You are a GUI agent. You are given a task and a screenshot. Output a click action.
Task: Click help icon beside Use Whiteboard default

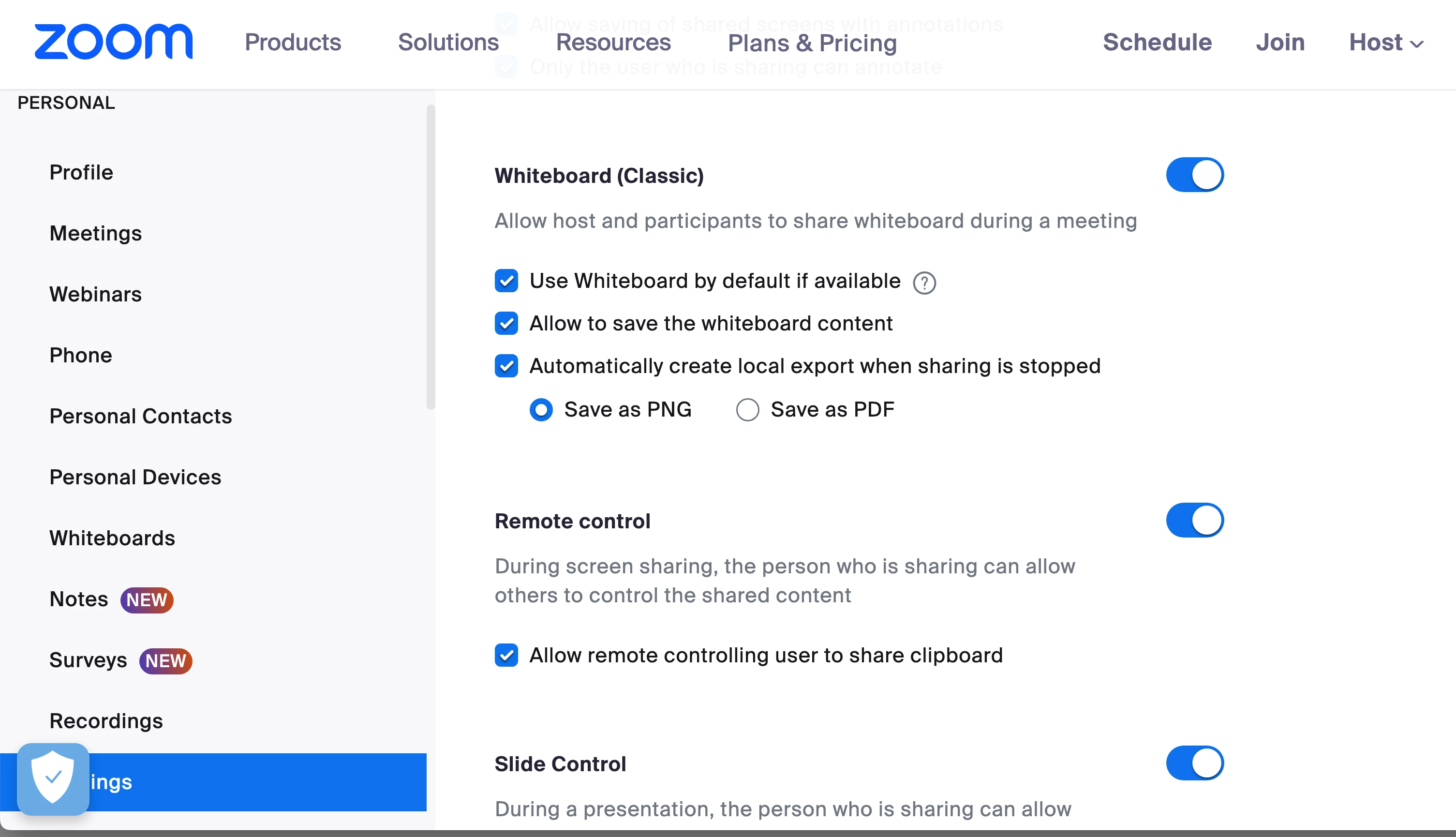(924, 283)
